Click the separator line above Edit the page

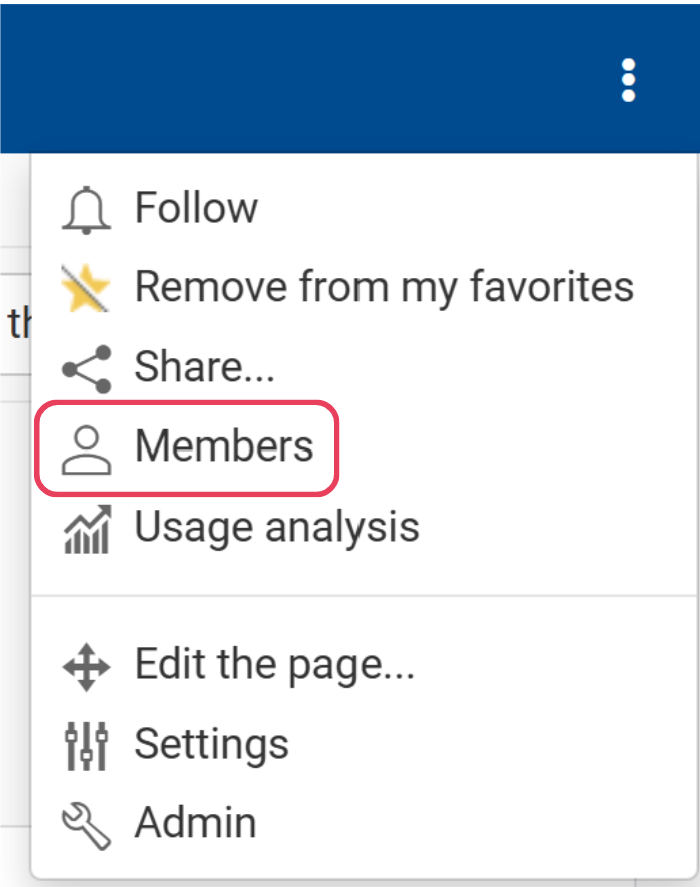pyautogui.click(x=364, y=596)
